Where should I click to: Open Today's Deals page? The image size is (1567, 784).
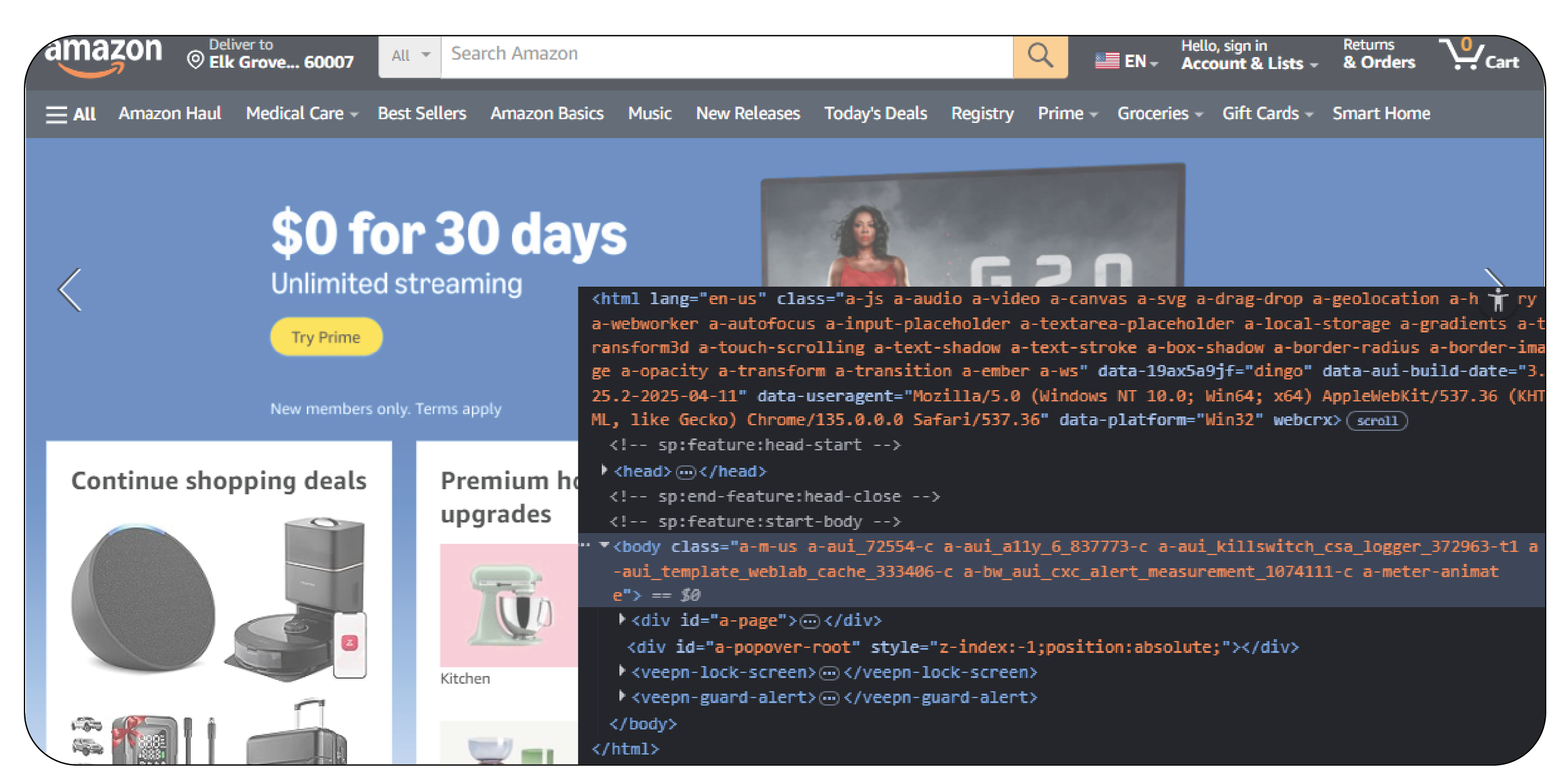(875, 114)
